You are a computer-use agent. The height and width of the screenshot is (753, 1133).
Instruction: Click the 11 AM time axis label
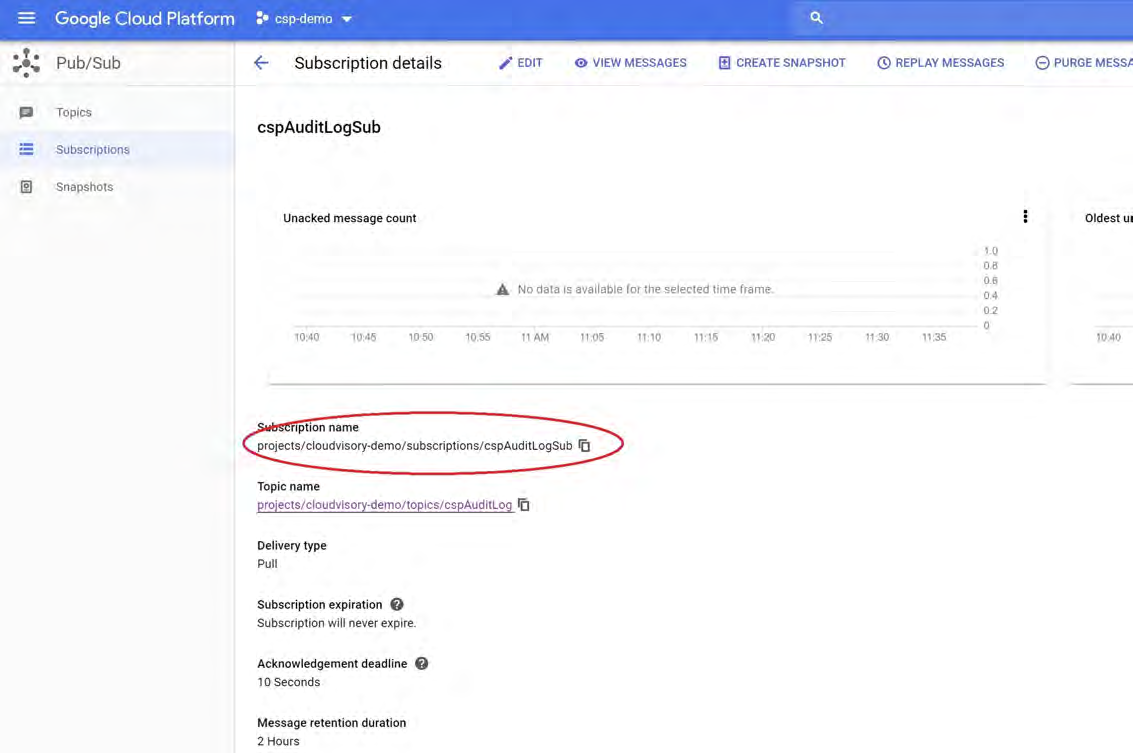pyautogui.click(x=535, y=337)
